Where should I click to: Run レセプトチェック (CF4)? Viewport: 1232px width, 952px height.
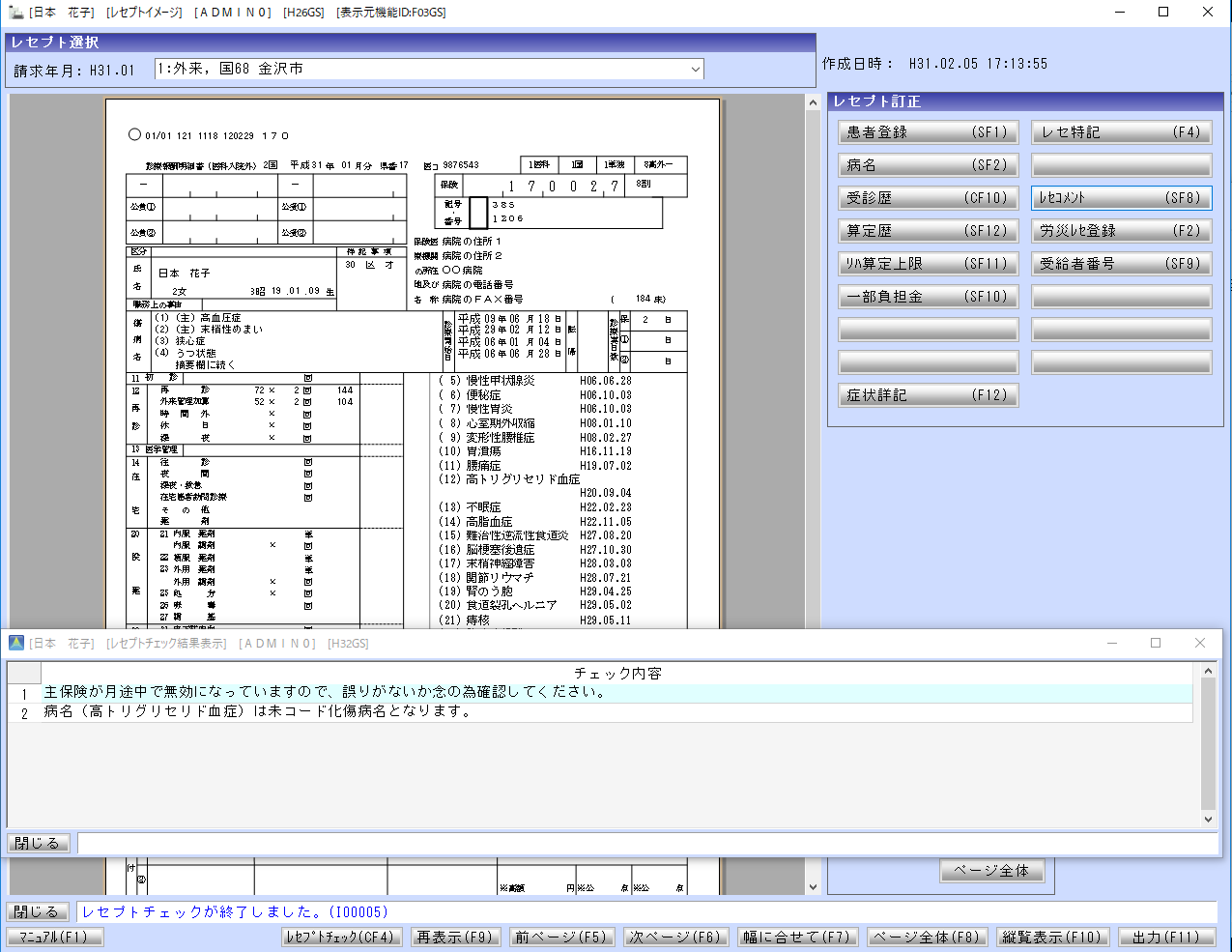tap(340, 937)
